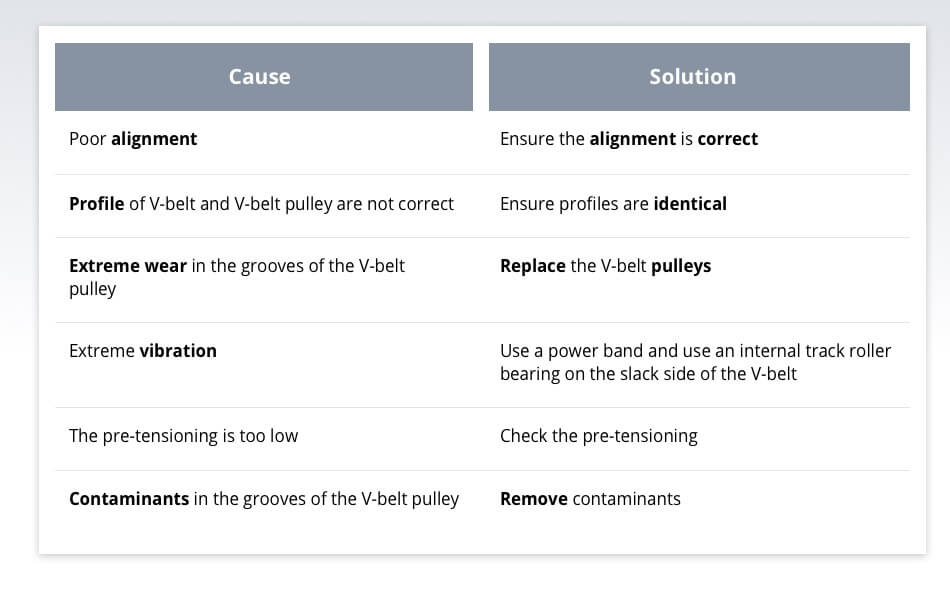Click the "Cause" column header
This screenshot has height=592, width=950.
click(259, 77)
